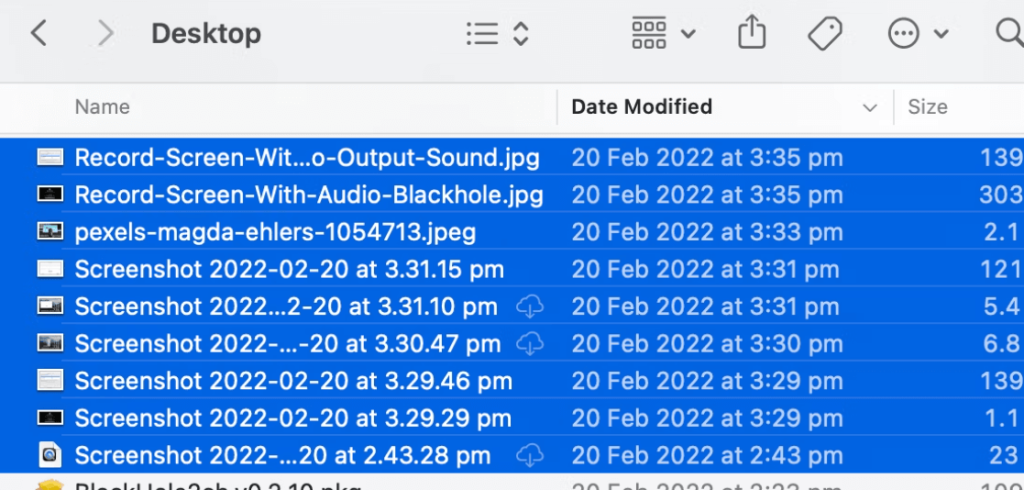
Task: Click the Finder back arrow
Action: pyautogui.click(x=38, y=34)
